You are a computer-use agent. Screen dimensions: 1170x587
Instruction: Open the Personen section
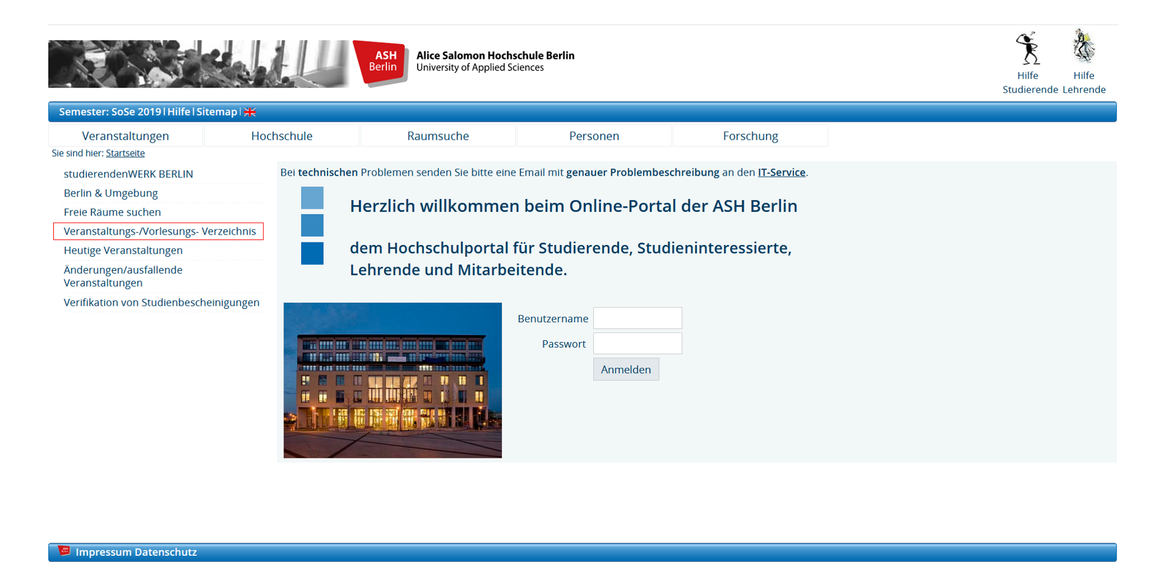594,135
